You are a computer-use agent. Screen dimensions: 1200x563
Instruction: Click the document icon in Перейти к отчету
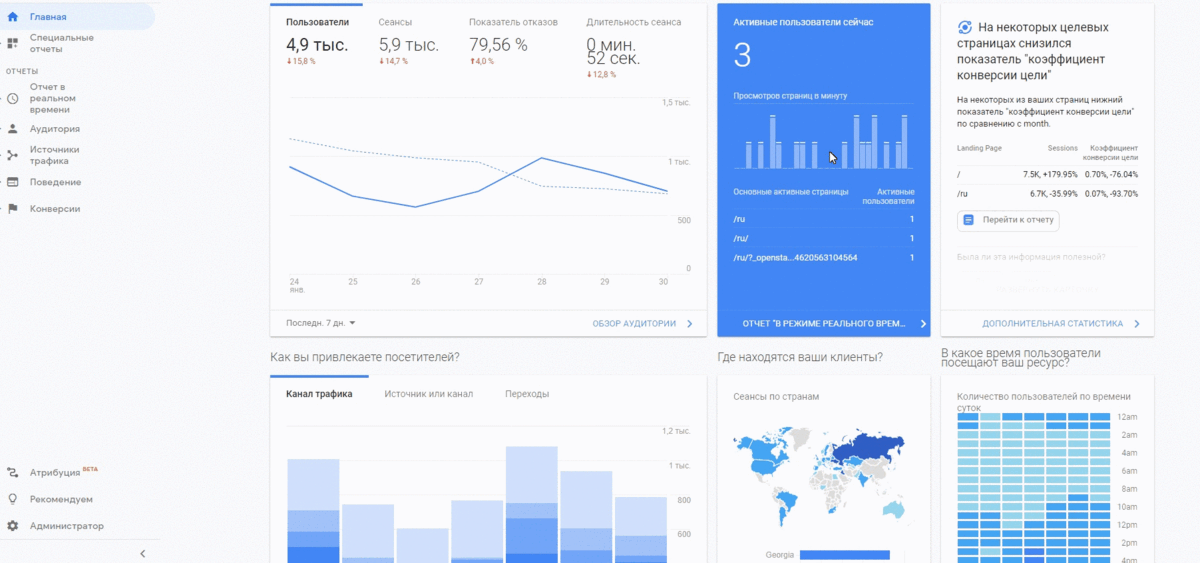point(968,219)
